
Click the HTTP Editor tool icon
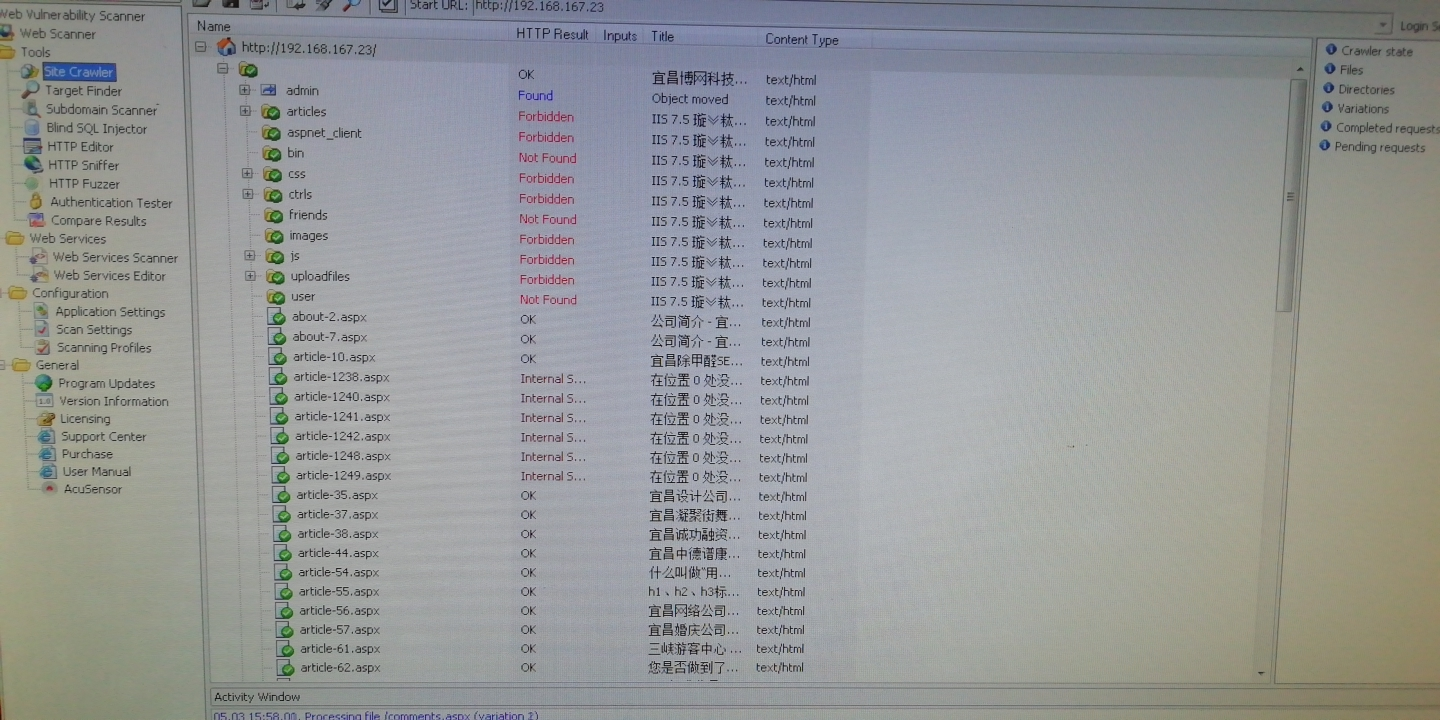click(x=33, y=146)
